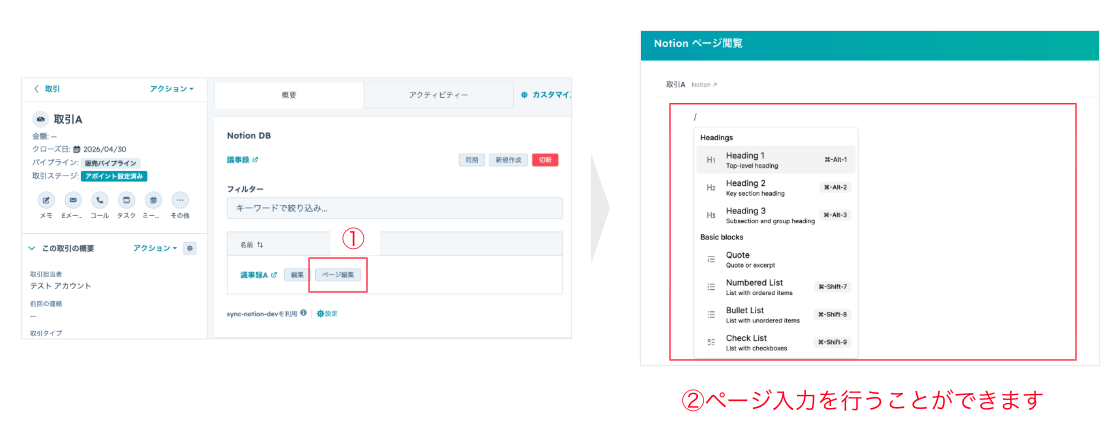Click the 編集 button next to 議事録A
Image resolution: width=1119 pixels, height=432 pixels.
point(298,274)
